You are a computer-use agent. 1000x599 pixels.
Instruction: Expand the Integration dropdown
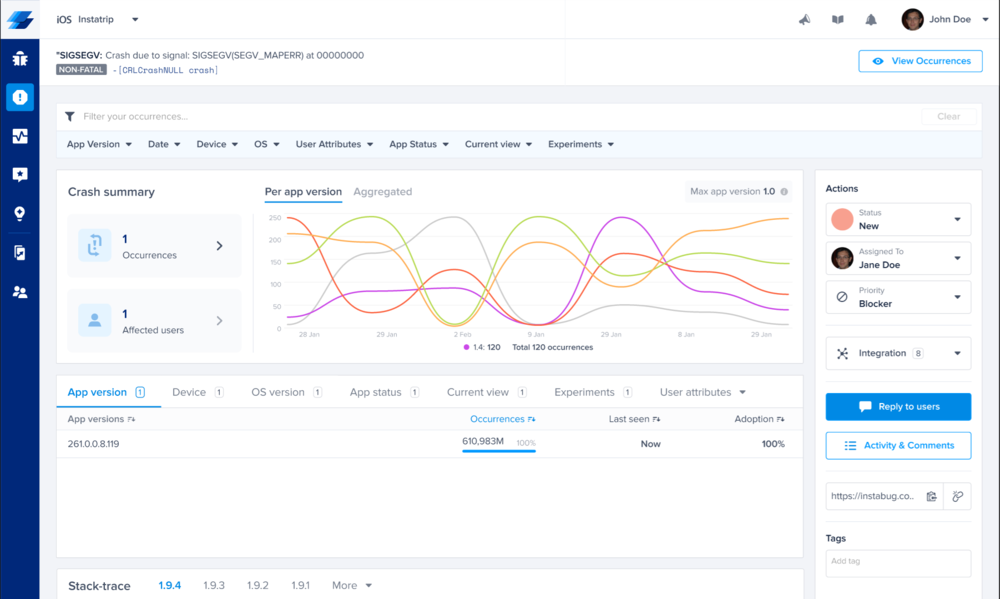point(898,353)
